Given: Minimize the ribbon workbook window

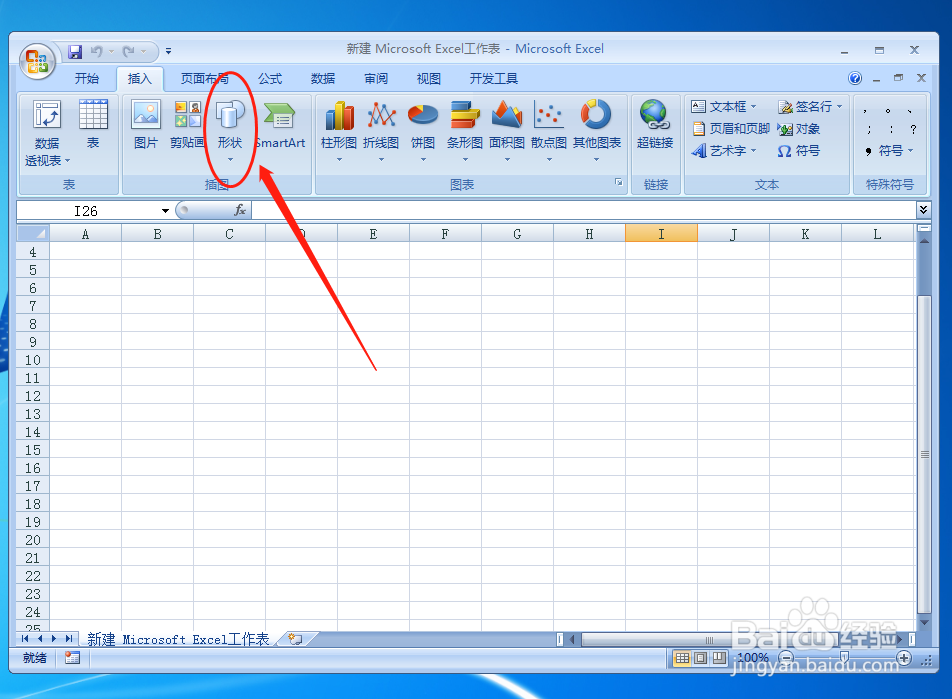Looking at the screenshot, I should (x=876, y=79).
